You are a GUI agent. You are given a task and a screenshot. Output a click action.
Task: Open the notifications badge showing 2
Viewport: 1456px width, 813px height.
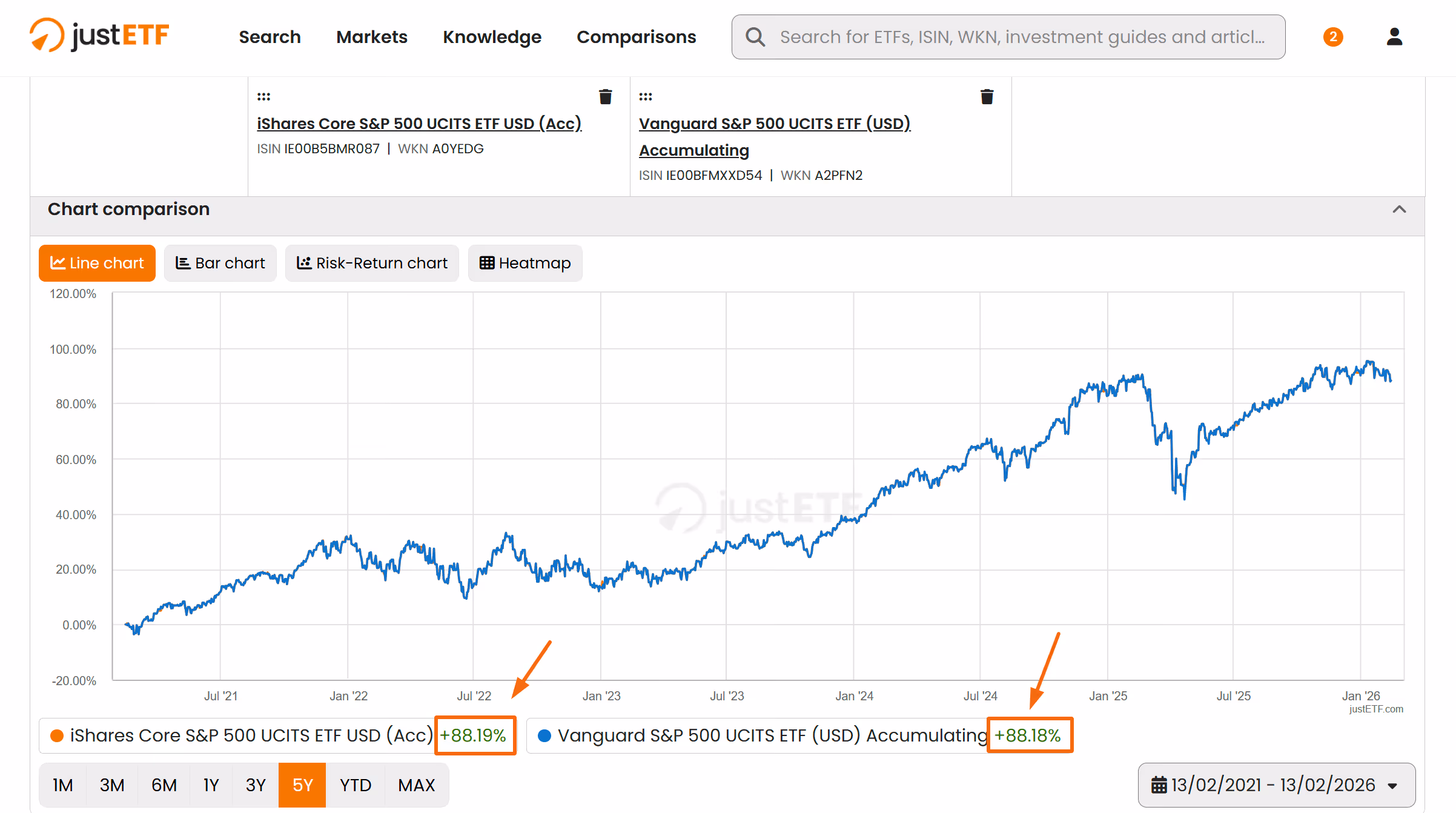[1332, 37]
